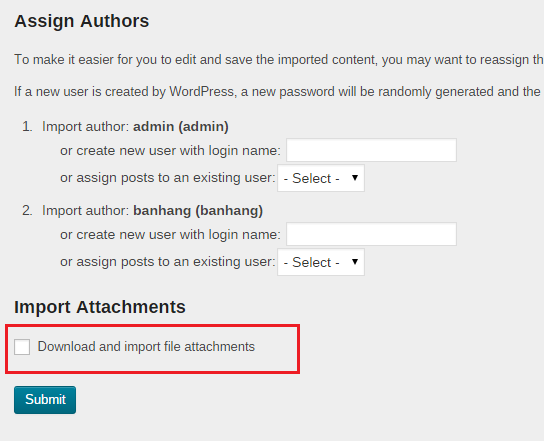
Task: Select the 'Import Attachments' heading
Action: [100, 307]
